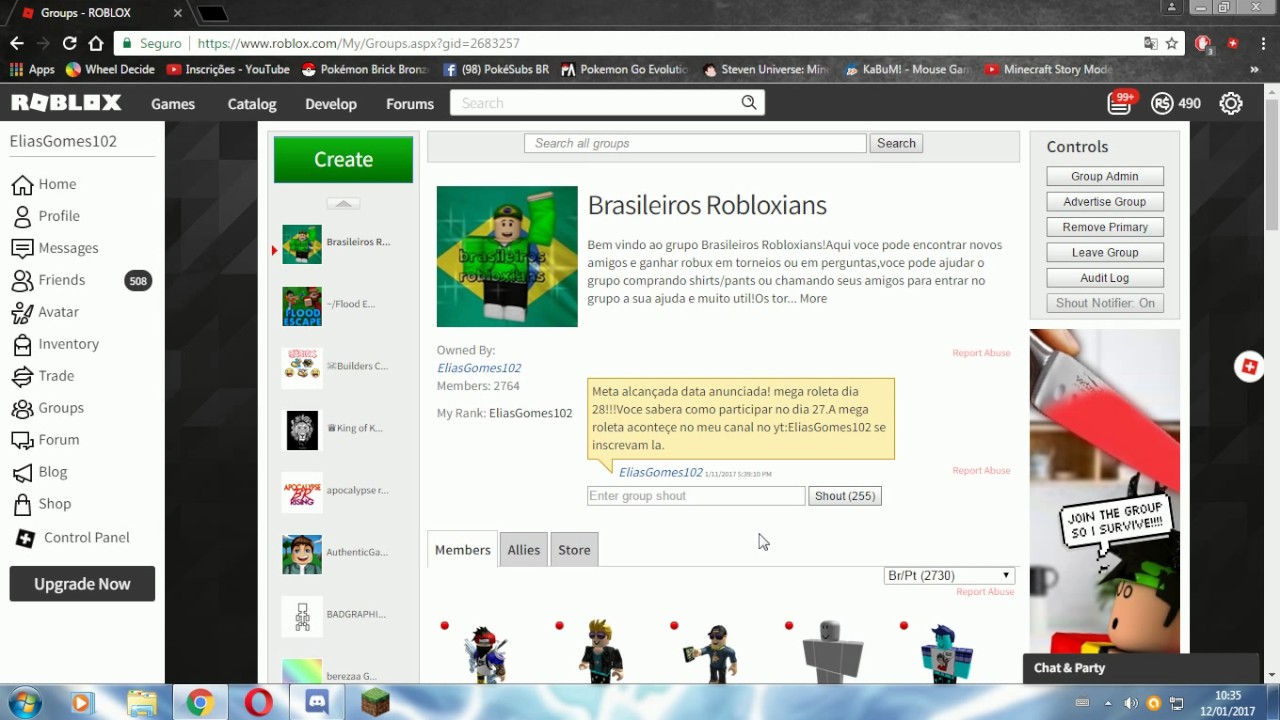The height and width of the screenshot is (720, 1280).
Task: Open the Audit Log button
Action: [1105, 278]
